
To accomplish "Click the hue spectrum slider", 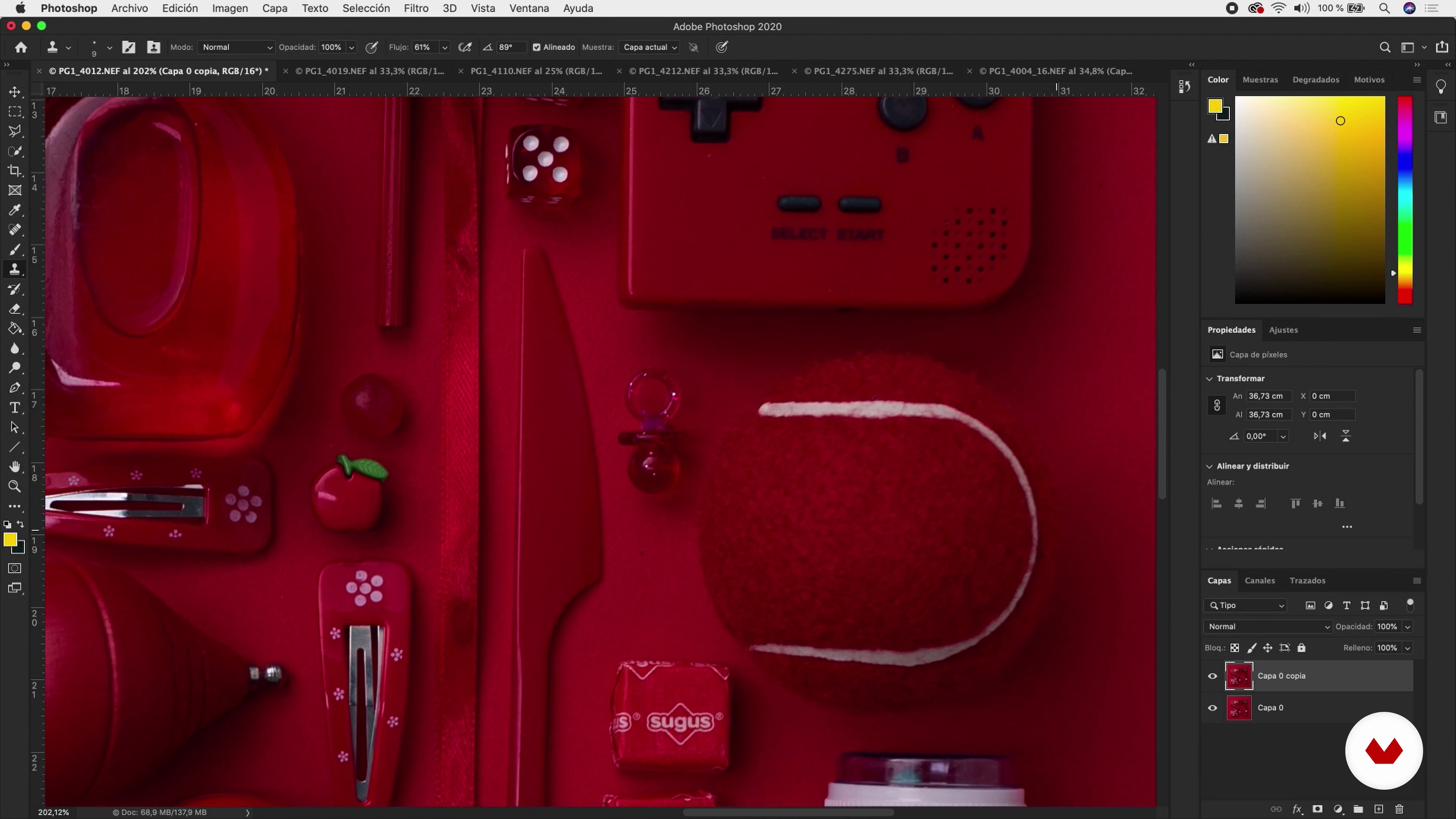I will pyautogui.click(x=1404, y=199).
